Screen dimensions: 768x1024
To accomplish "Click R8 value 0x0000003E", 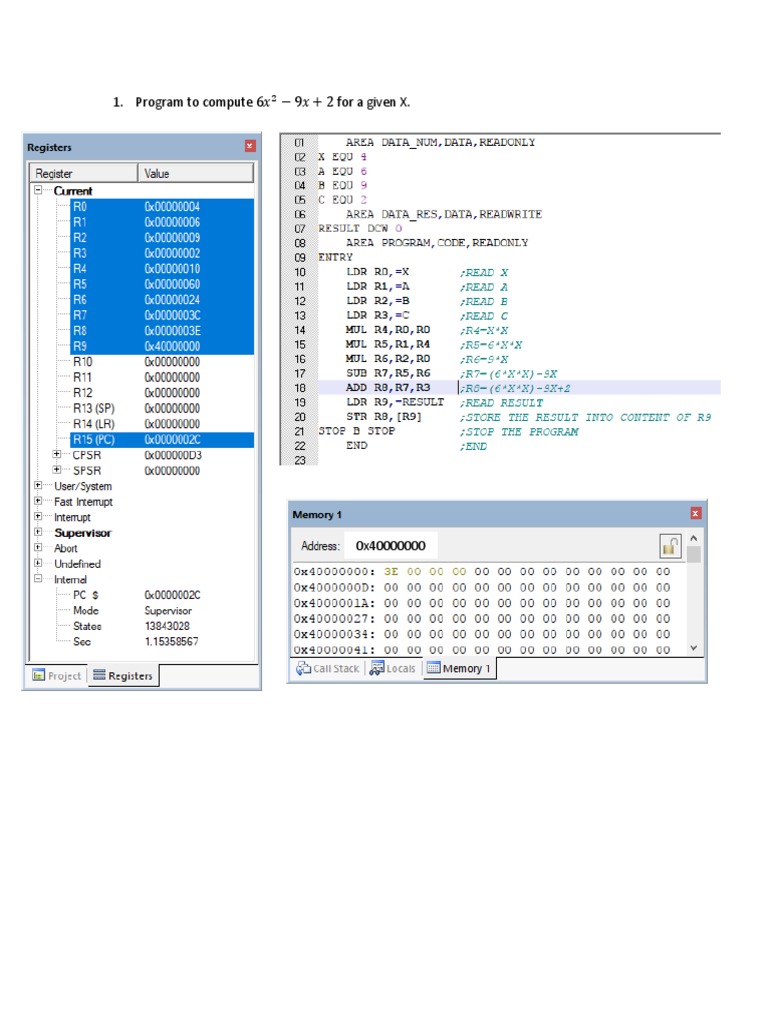I will click(172, 330).
